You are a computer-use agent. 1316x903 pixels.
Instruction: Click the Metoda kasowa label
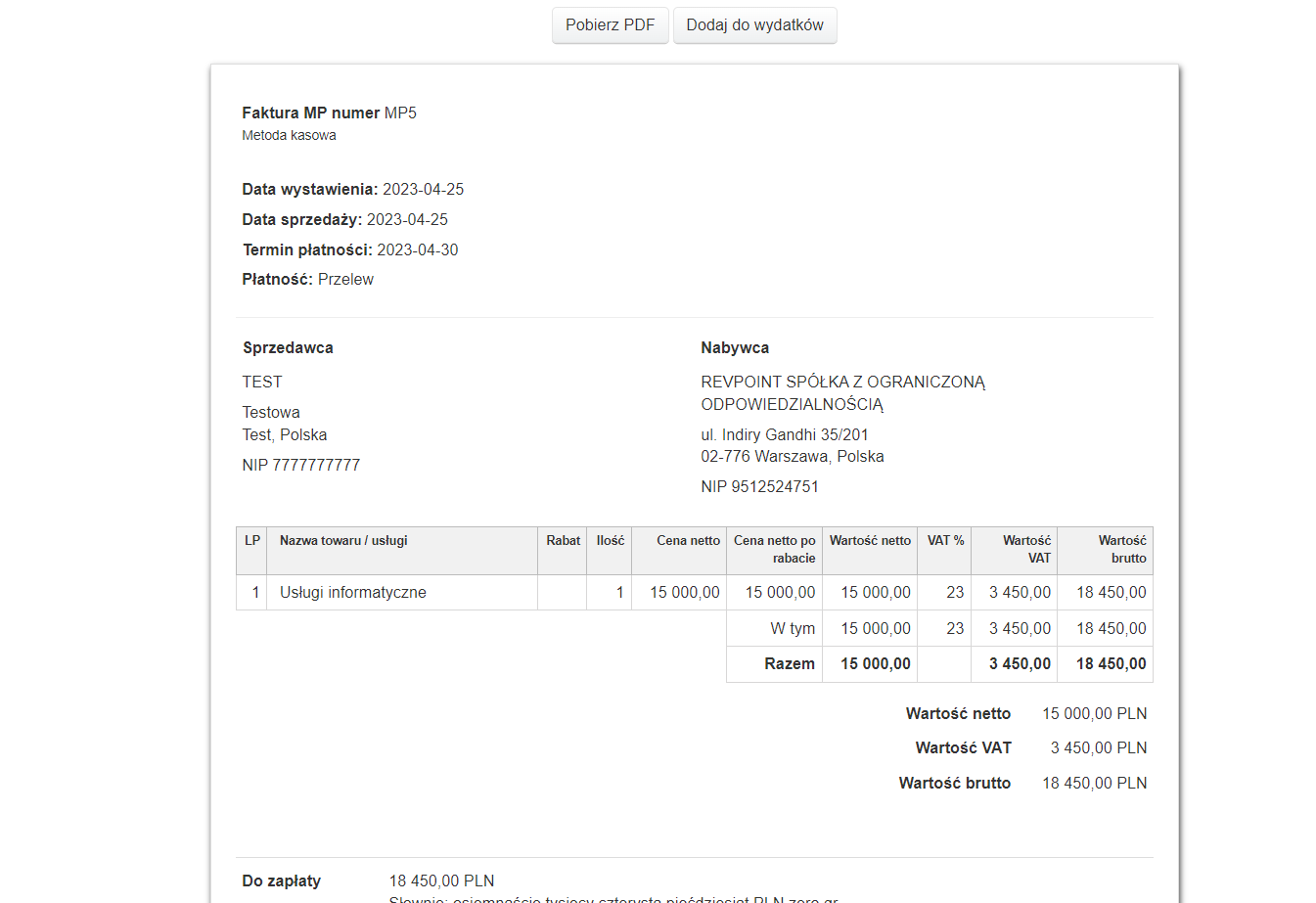pos(290,135)
